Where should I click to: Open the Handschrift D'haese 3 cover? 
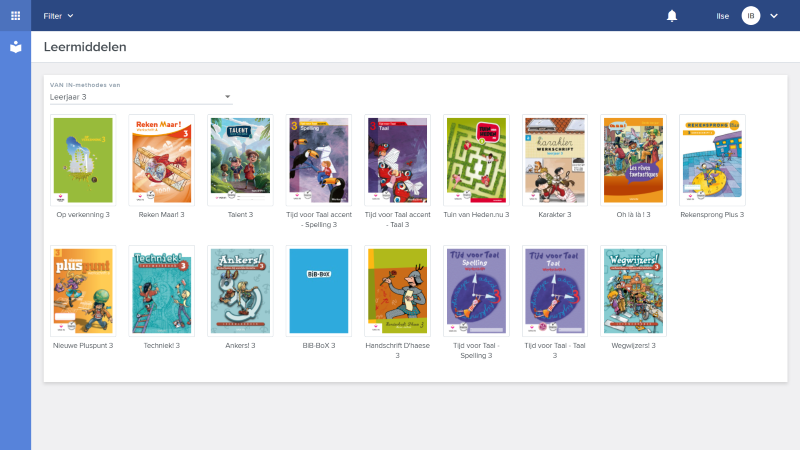[397, 291]
